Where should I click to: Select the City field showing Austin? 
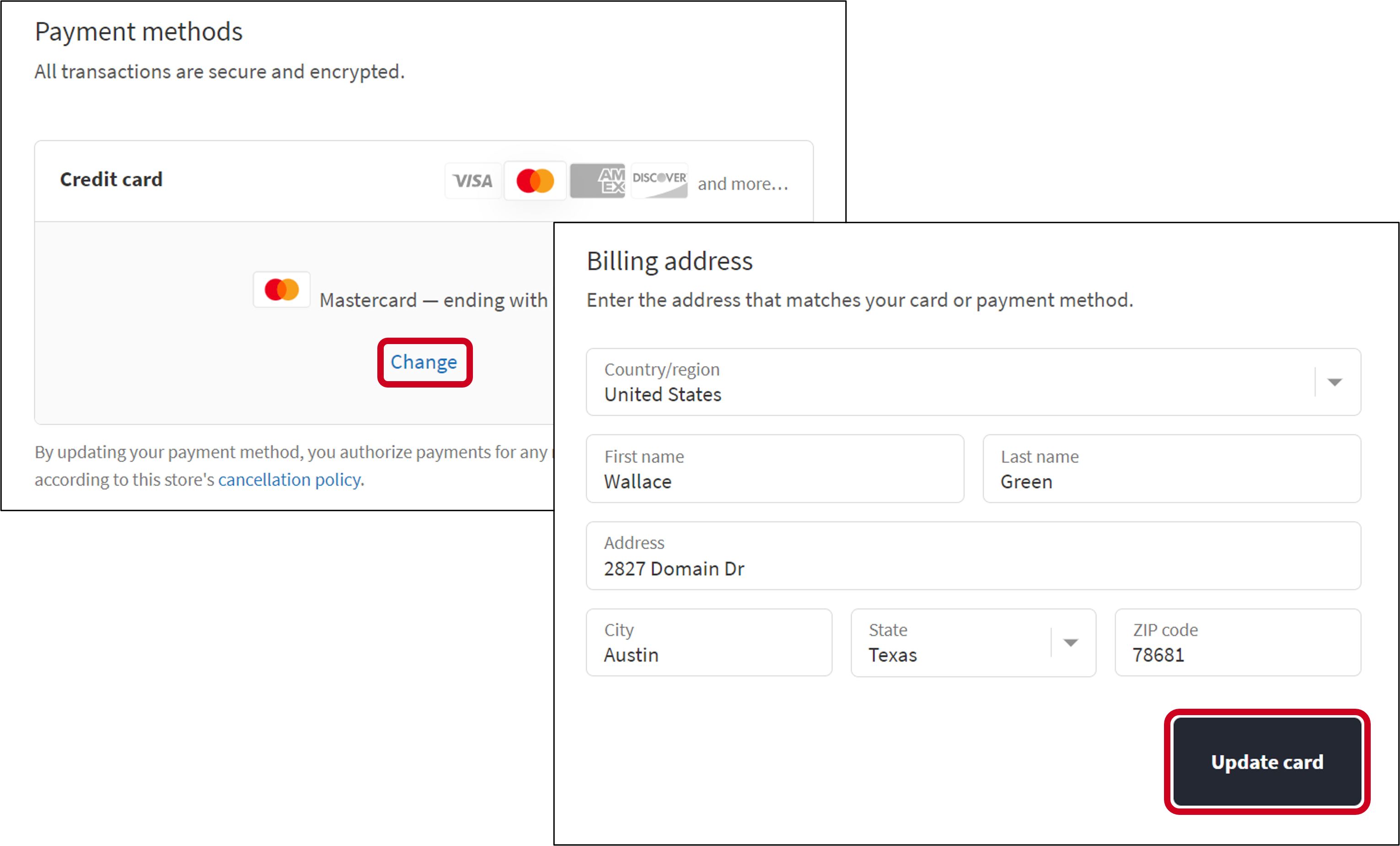pos(708,642)
